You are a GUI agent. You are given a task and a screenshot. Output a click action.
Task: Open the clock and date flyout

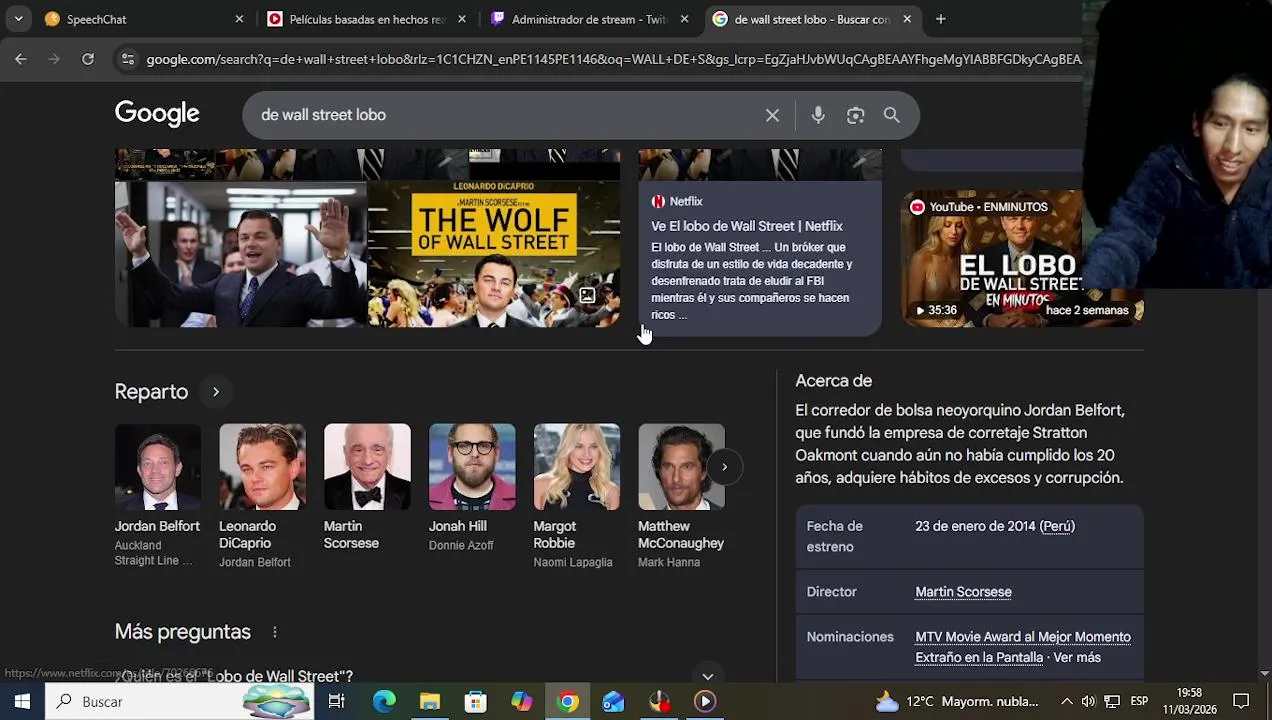tap(1189, 701)
